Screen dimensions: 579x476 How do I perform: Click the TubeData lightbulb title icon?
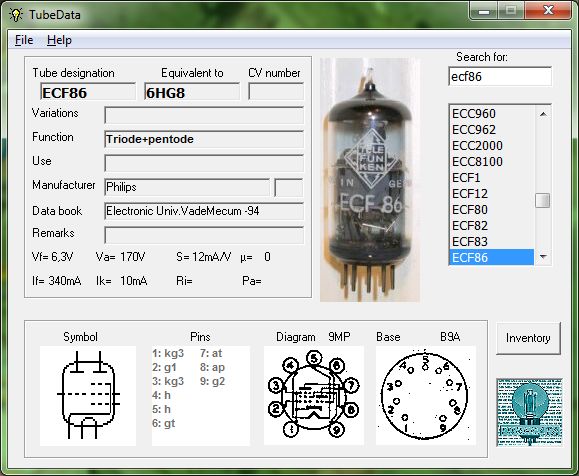16,15
